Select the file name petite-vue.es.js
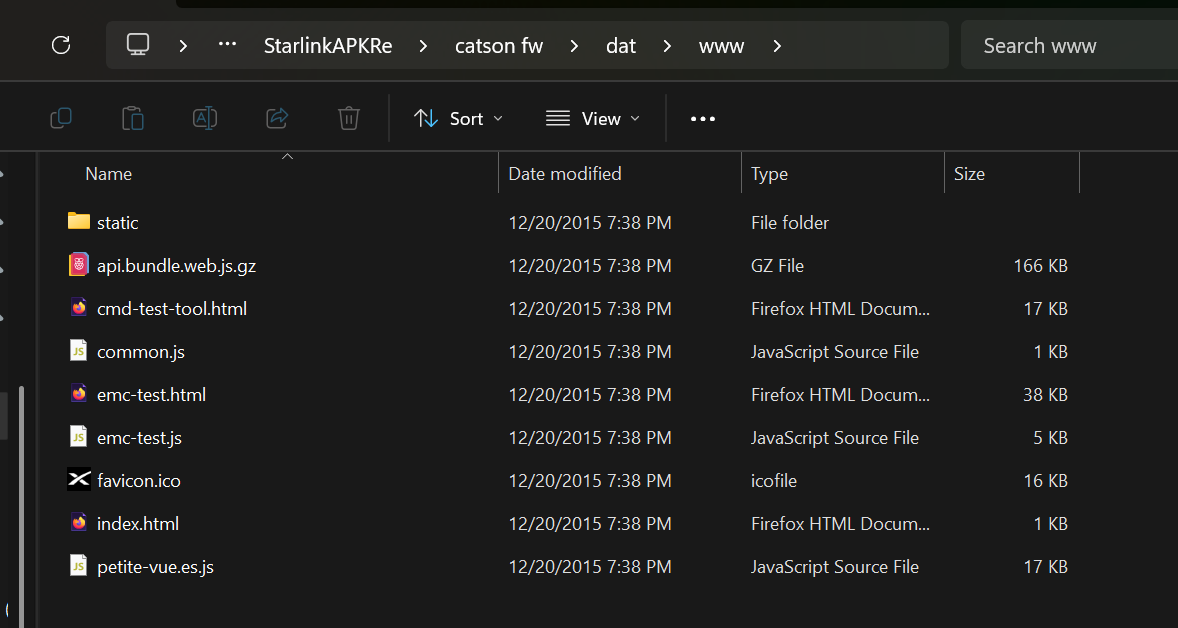Viewport: 1178px width, 628px height. [x=156, y=566]
